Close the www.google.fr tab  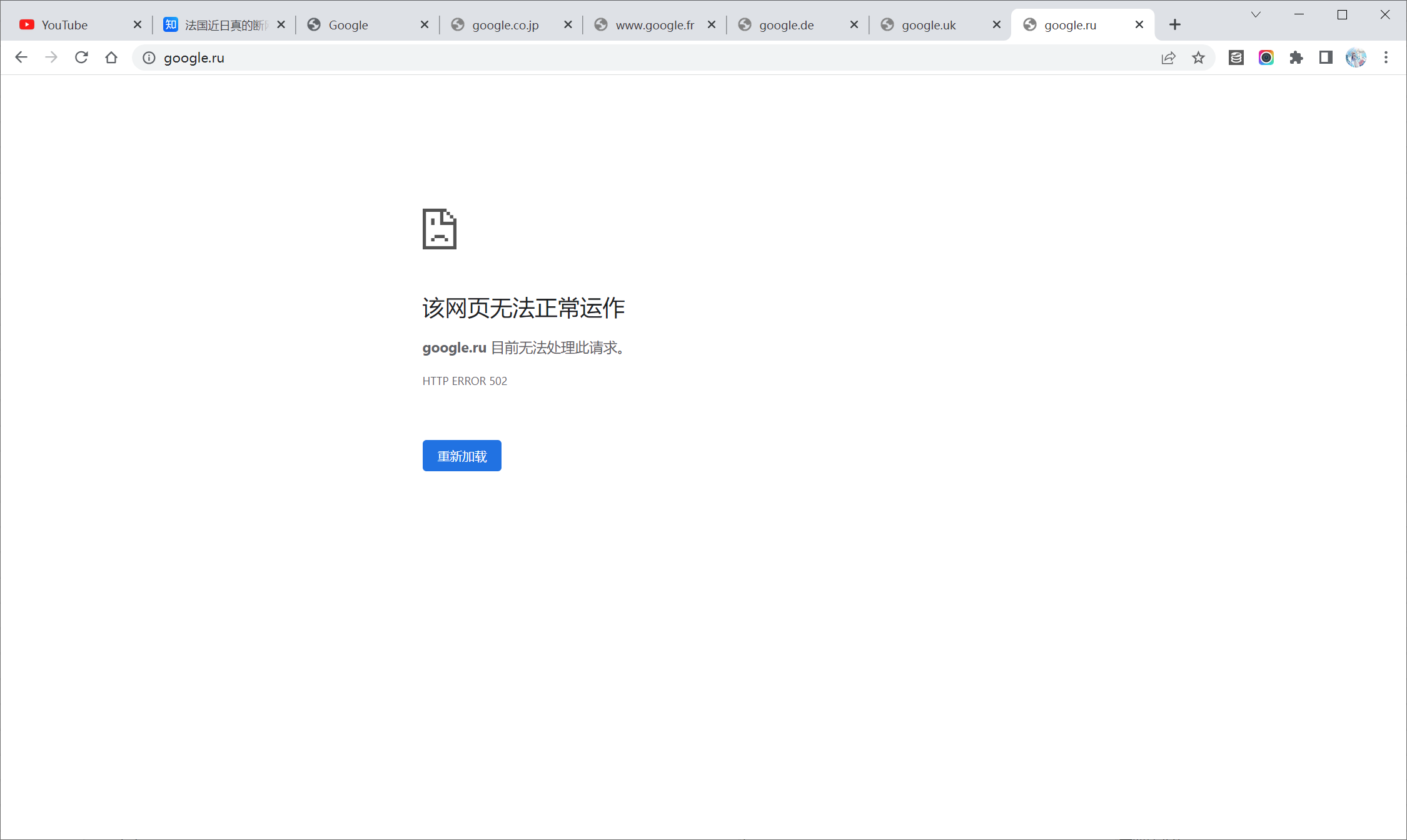(x=712, y=24)
